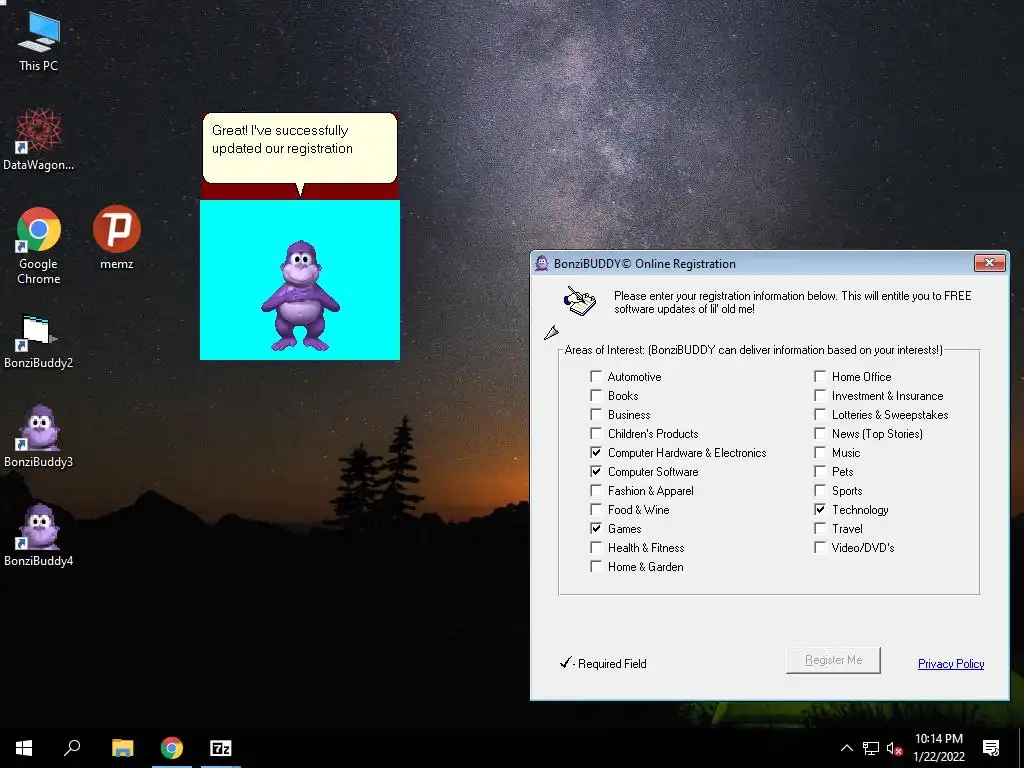This screenshot has height=768, width=1024.
Task: Select the BonziBuddy2 desktop shortcut
Action: (39, 342)
